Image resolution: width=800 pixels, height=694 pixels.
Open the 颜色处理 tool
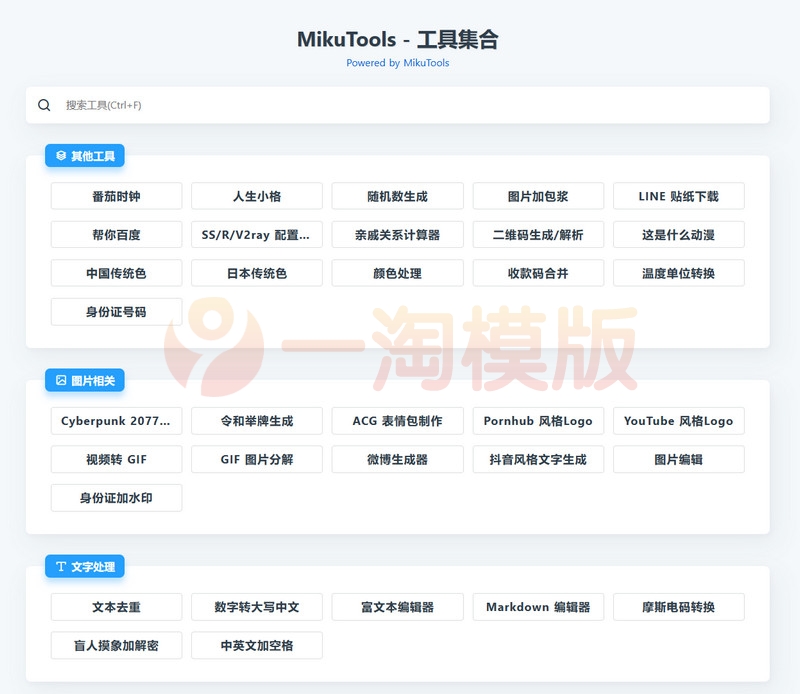(397, 273)
